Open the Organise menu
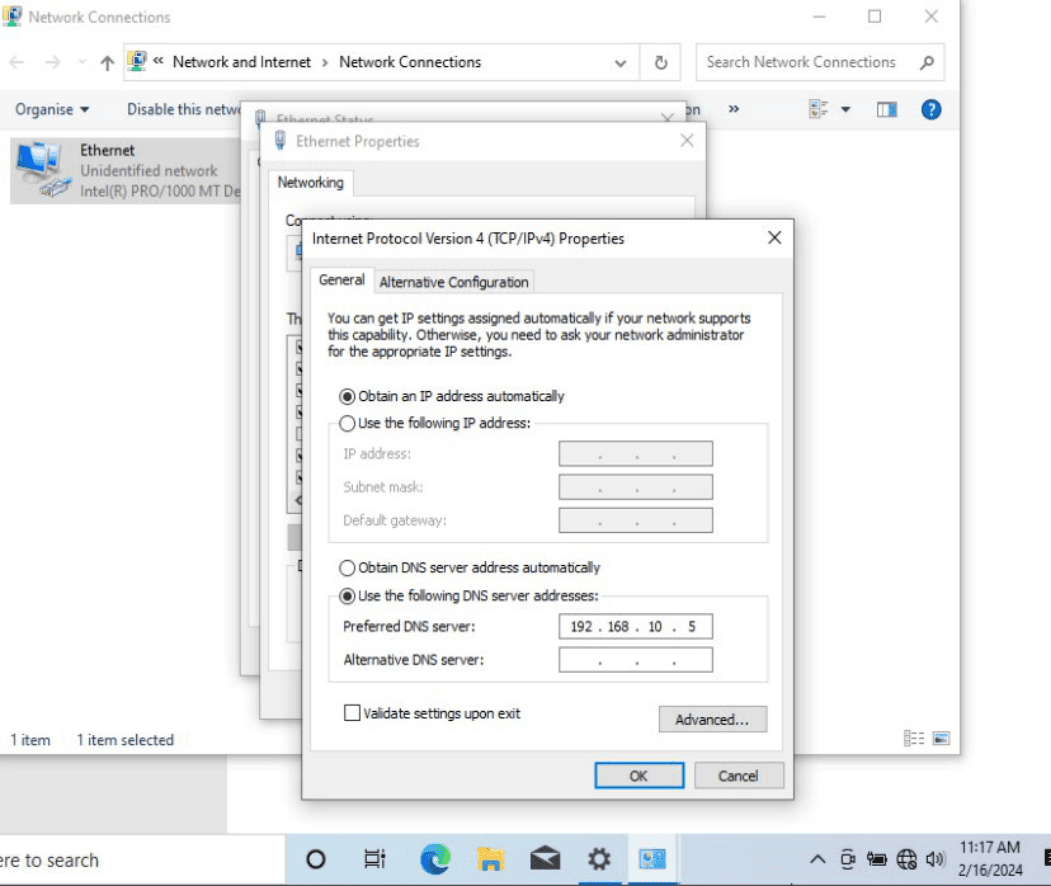 pos(52,109)
